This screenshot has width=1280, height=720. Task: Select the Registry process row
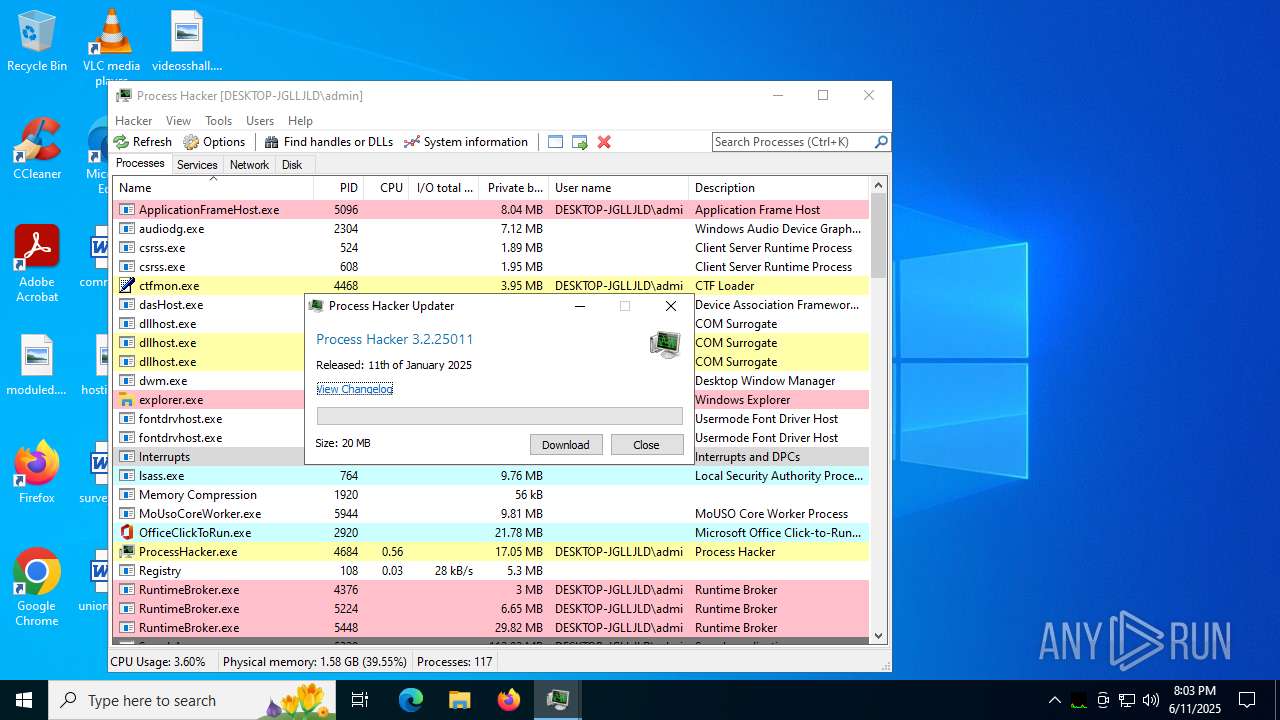pos(491,571)
